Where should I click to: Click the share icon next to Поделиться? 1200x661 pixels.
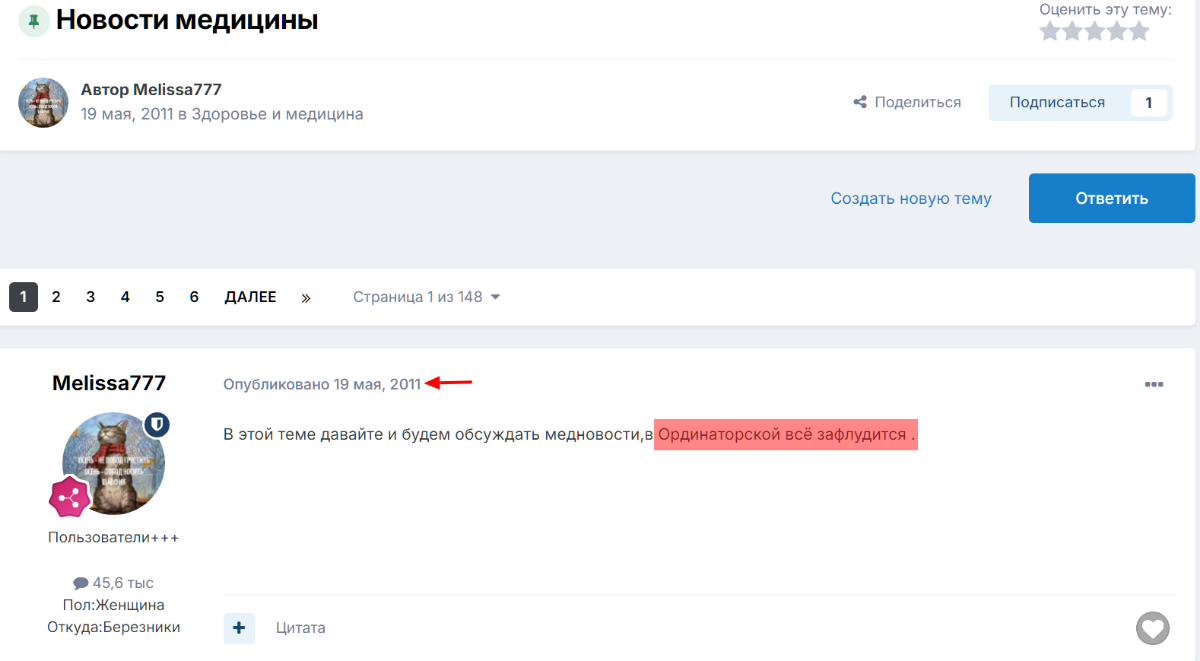point(859,102)
